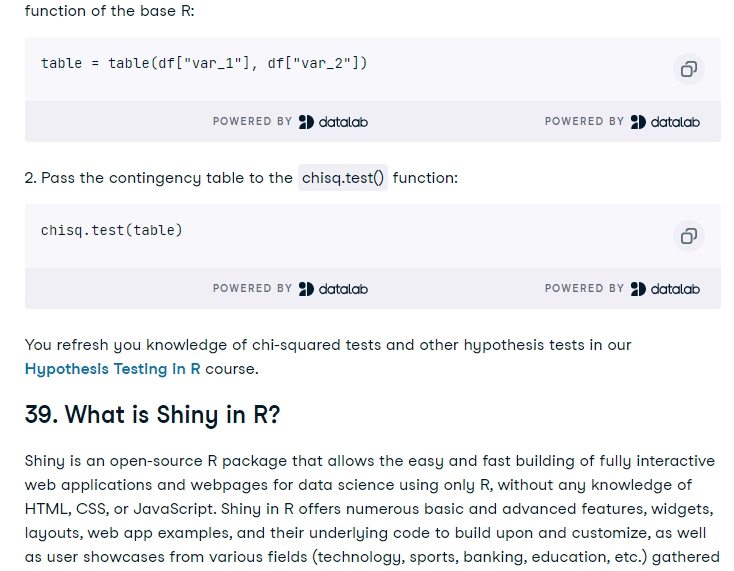The height and width of the screenshot is (571, 734).
Task: Click the Shiny open-source package paragraph
Action: coord(372,510)
